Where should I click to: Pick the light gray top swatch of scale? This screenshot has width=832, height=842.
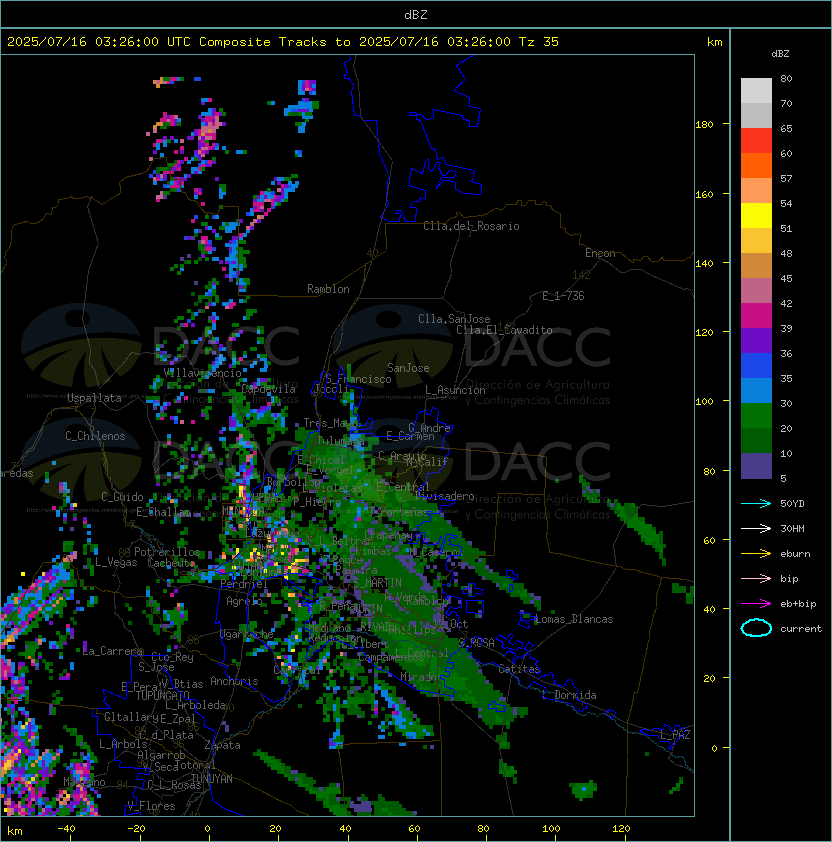pyautogui.click(x=756, y=91)
